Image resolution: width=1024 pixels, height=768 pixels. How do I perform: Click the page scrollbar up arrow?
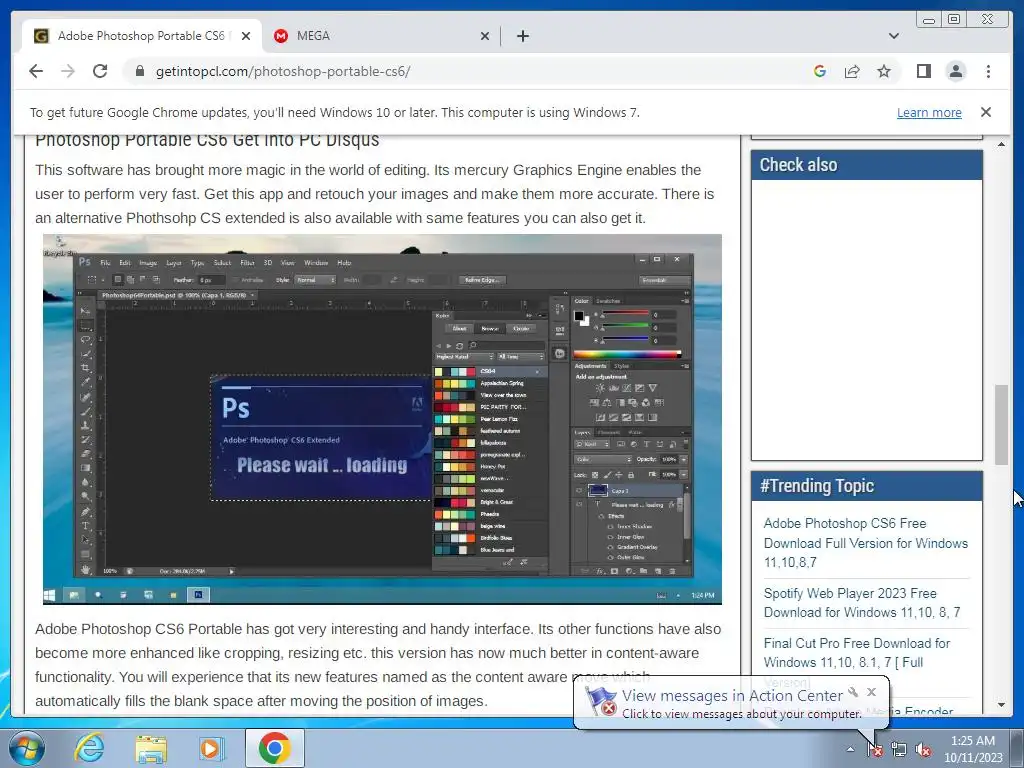(1001, 144)
